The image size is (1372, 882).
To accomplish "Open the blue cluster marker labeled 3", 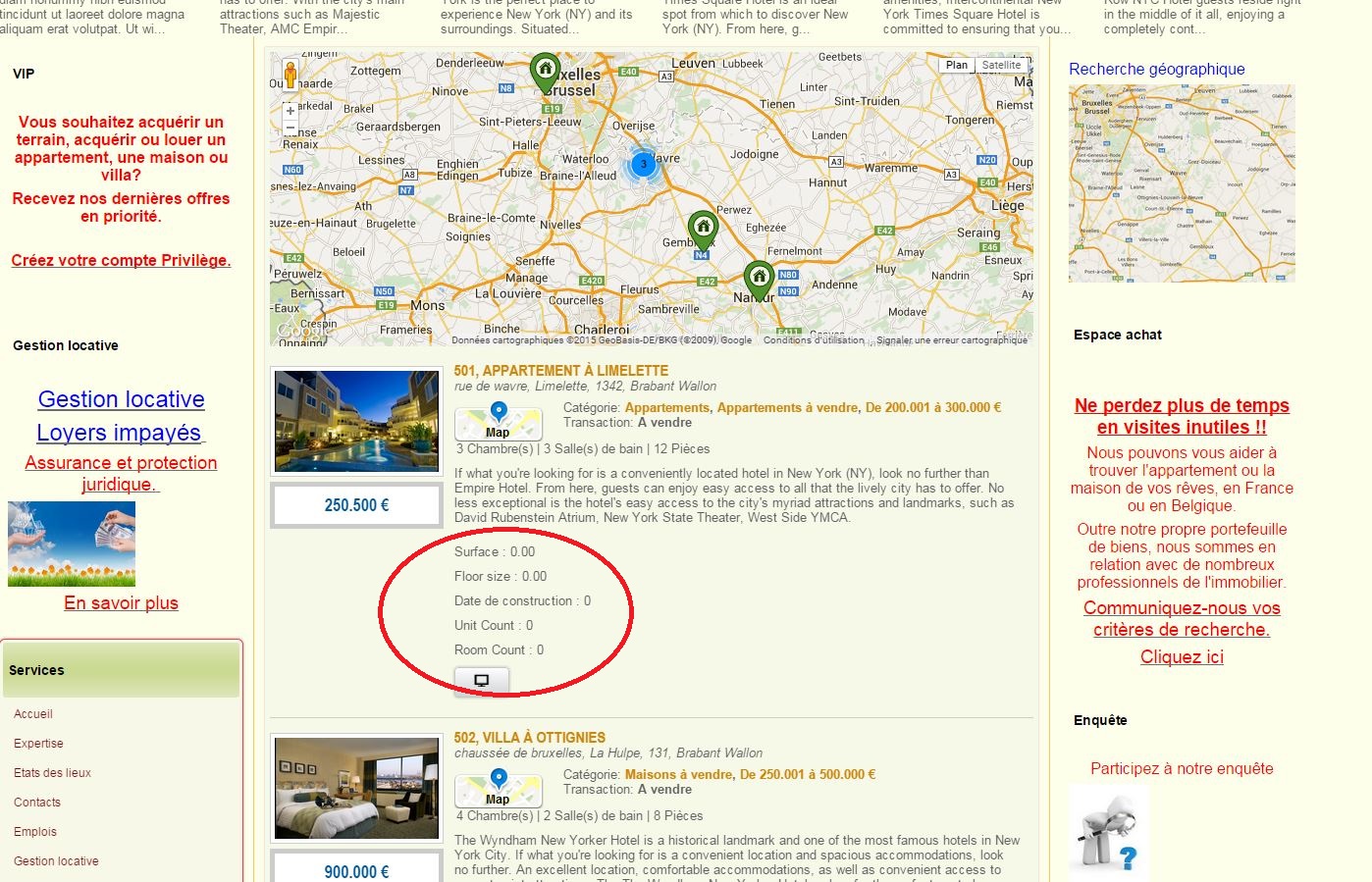I will coord(644,164).
